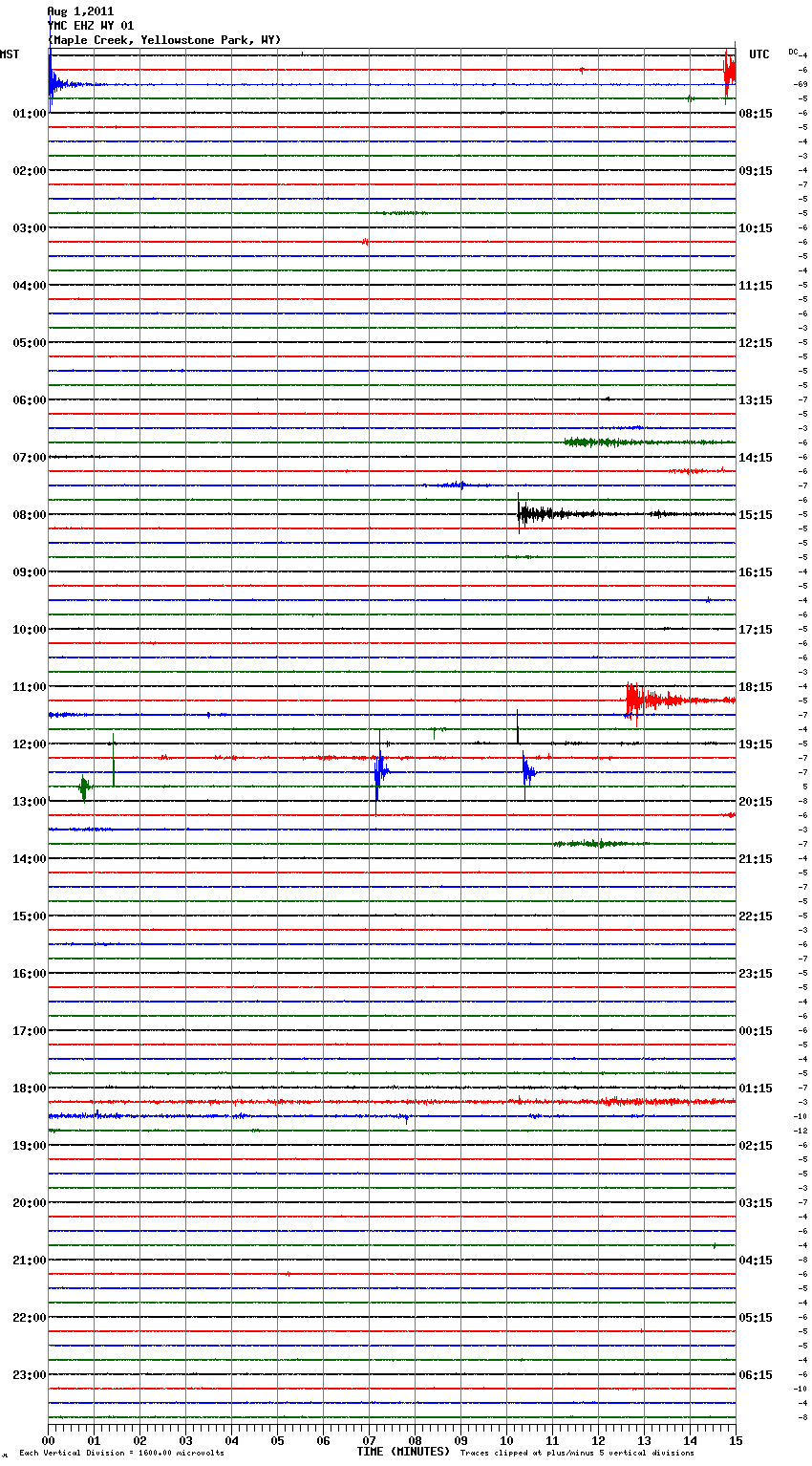Click the date header "Aug 1,2011"

click(x=80, y=11)
